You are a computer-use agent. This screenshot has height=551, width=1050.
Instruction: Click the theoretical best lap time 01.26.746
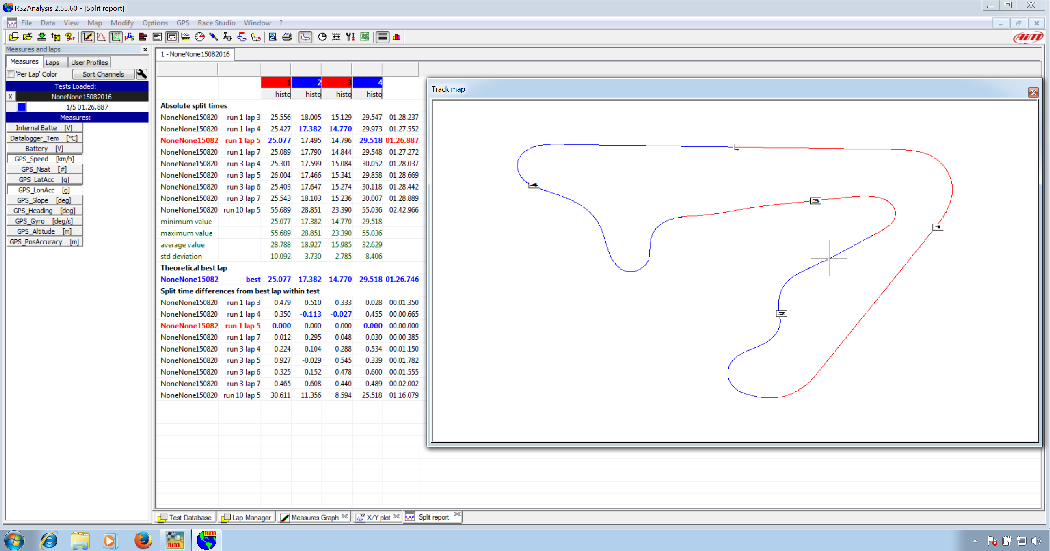(402, 279)
